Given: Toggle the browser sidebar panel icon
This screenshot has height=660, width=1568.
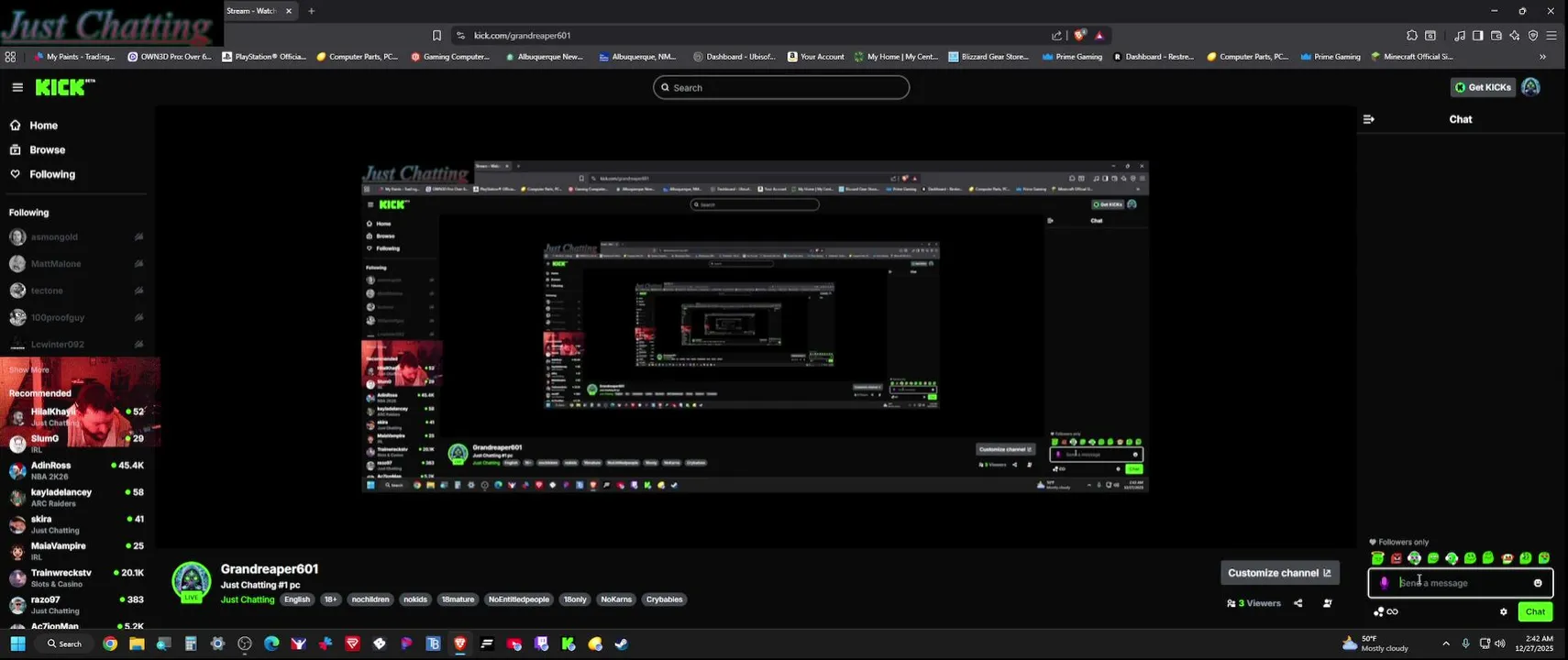Looking at the screenshot, I should point(1477,36).
